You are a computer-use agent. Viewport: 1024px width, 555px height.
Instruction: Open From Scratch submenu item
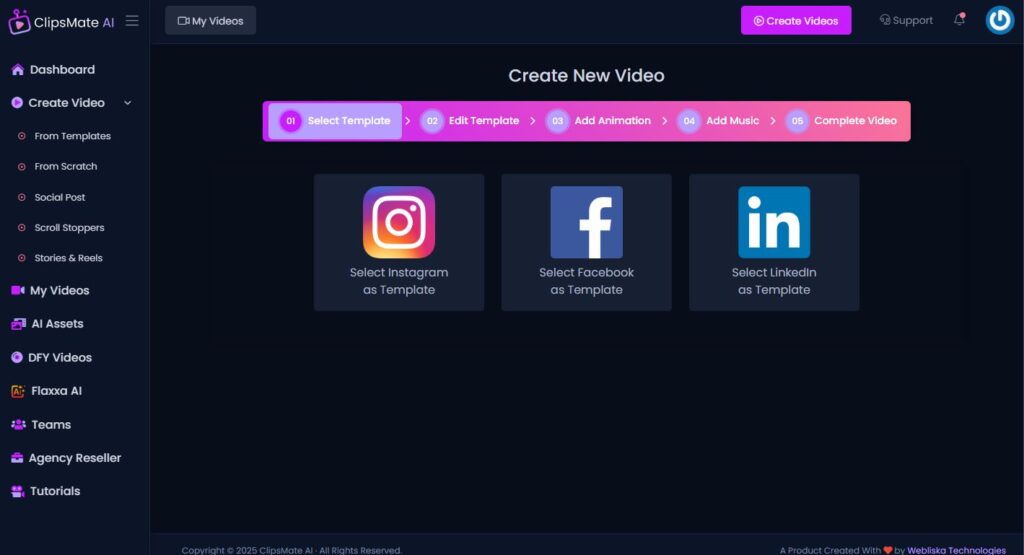pyautogui.click(x=65, y=166)
